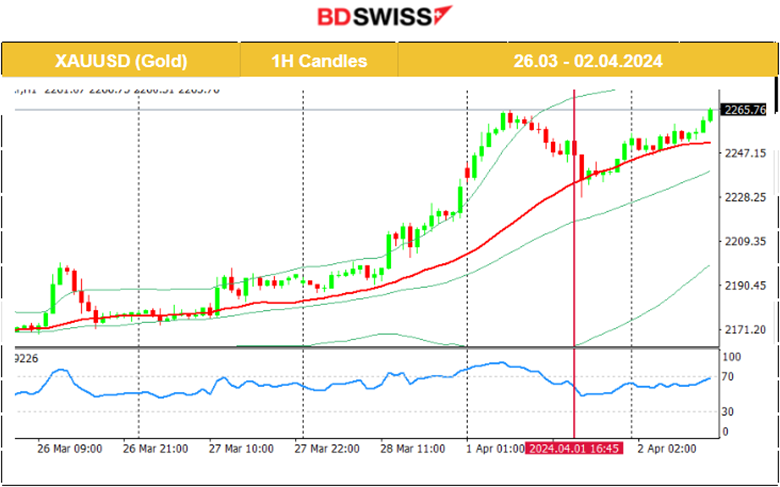Click the 27 Mar 22:00 time label
The image size is (780, 487).
click(x=327, y=450)
